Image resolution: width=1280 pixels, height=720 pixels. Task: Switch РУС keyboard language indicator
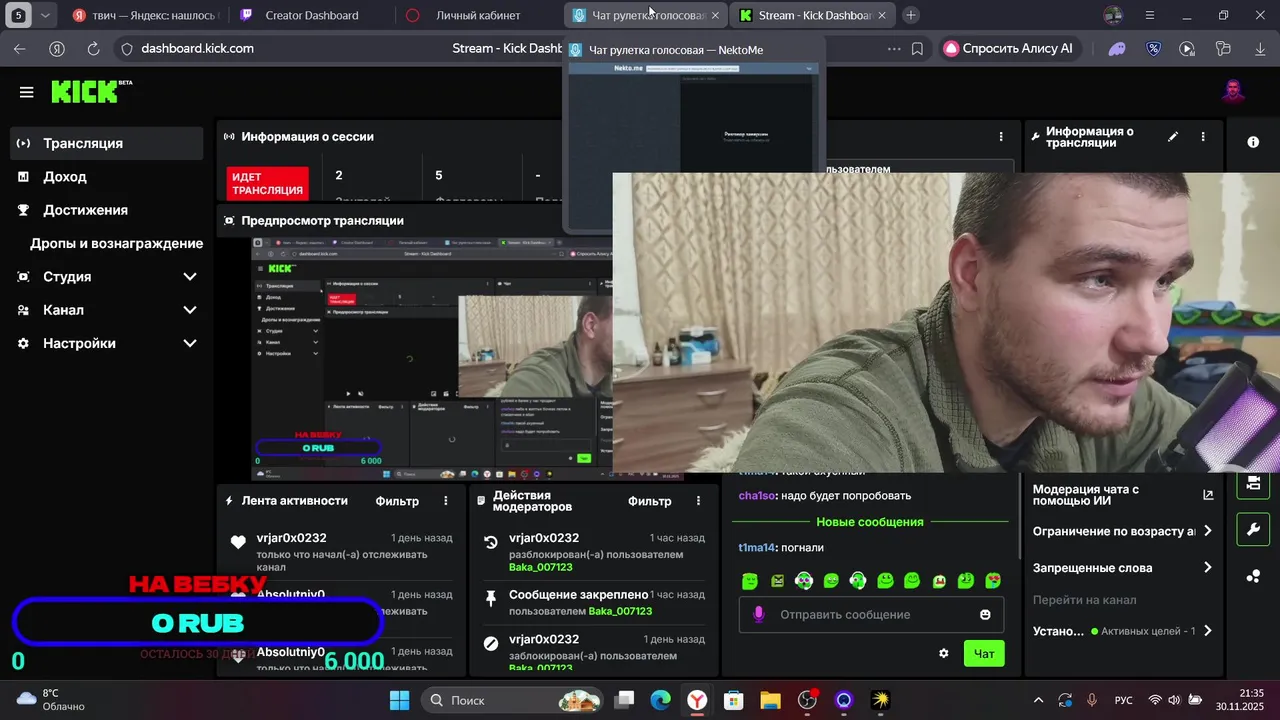tap(1124, 700)
